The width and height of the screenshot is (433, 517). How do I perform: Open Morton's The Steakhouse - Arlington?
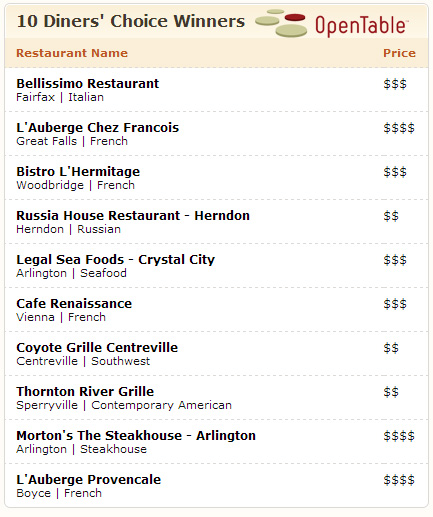136,436
